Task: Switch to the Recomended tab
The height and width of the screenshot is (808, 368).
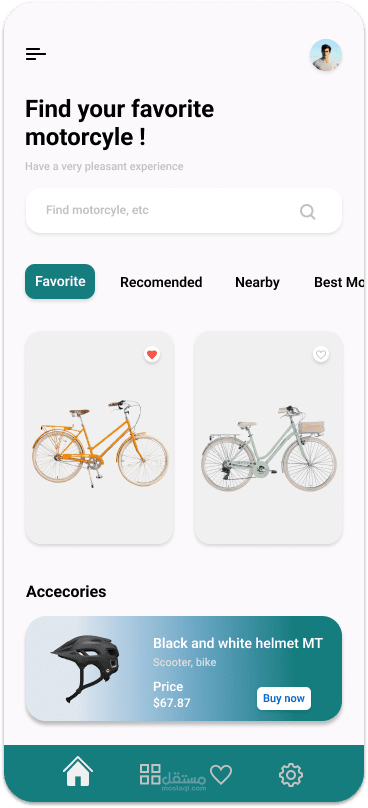Action: (x=161, y=282)
